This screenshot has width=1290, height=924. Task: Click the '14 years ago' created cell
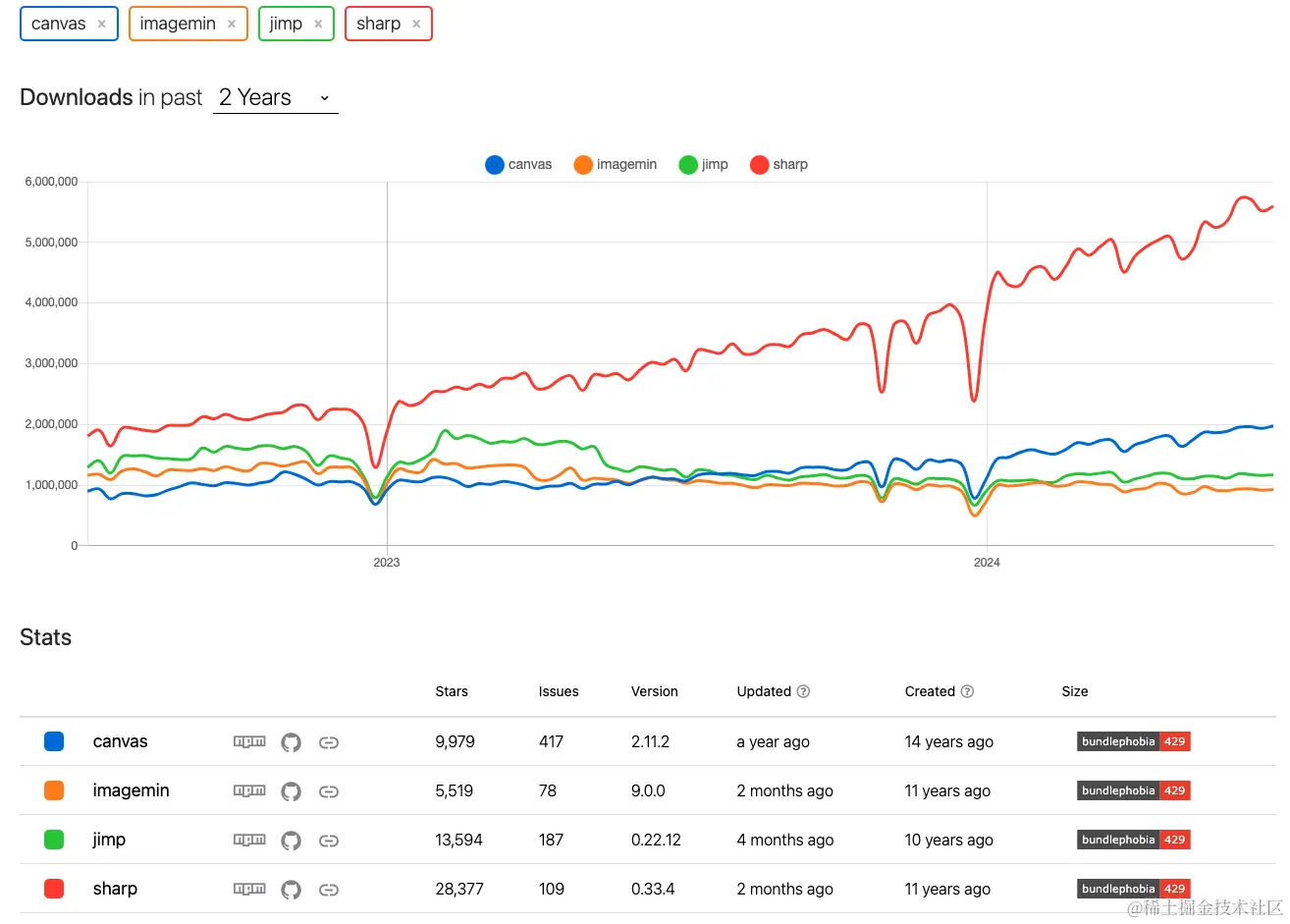949,741
